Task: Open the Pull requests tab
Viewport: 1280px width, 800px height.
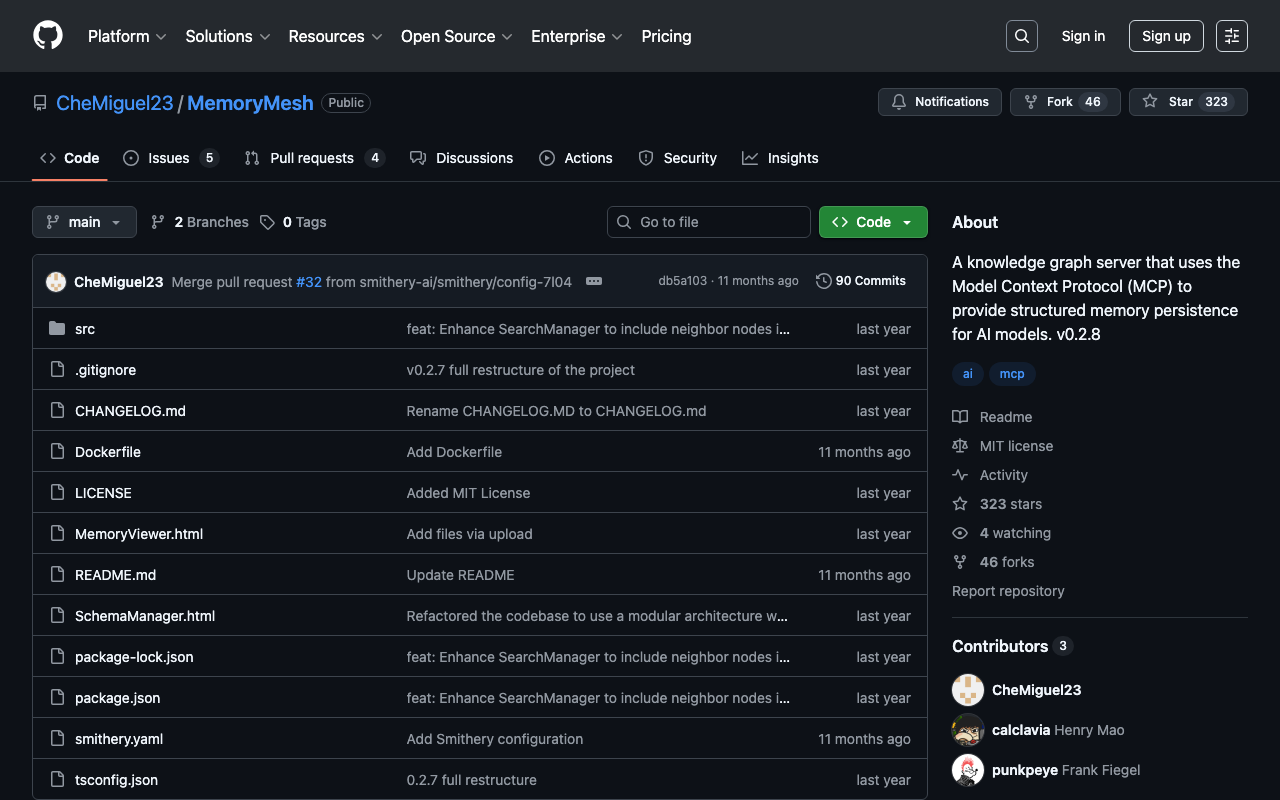Action: tap(311, 158)
